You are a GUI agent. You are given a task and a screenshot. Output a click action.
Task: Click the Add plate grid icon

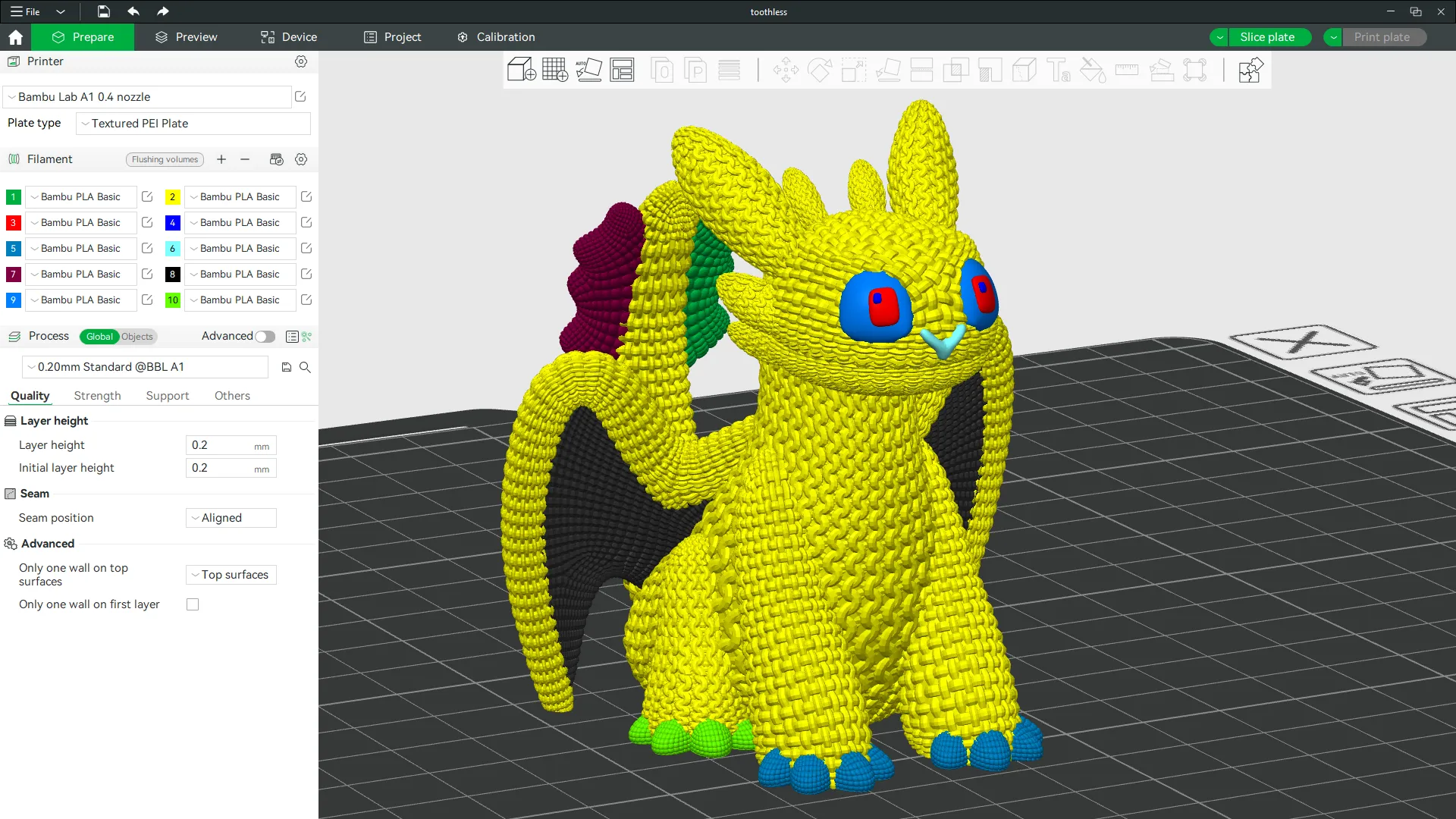pyautogui.click(x=555, y=71)
